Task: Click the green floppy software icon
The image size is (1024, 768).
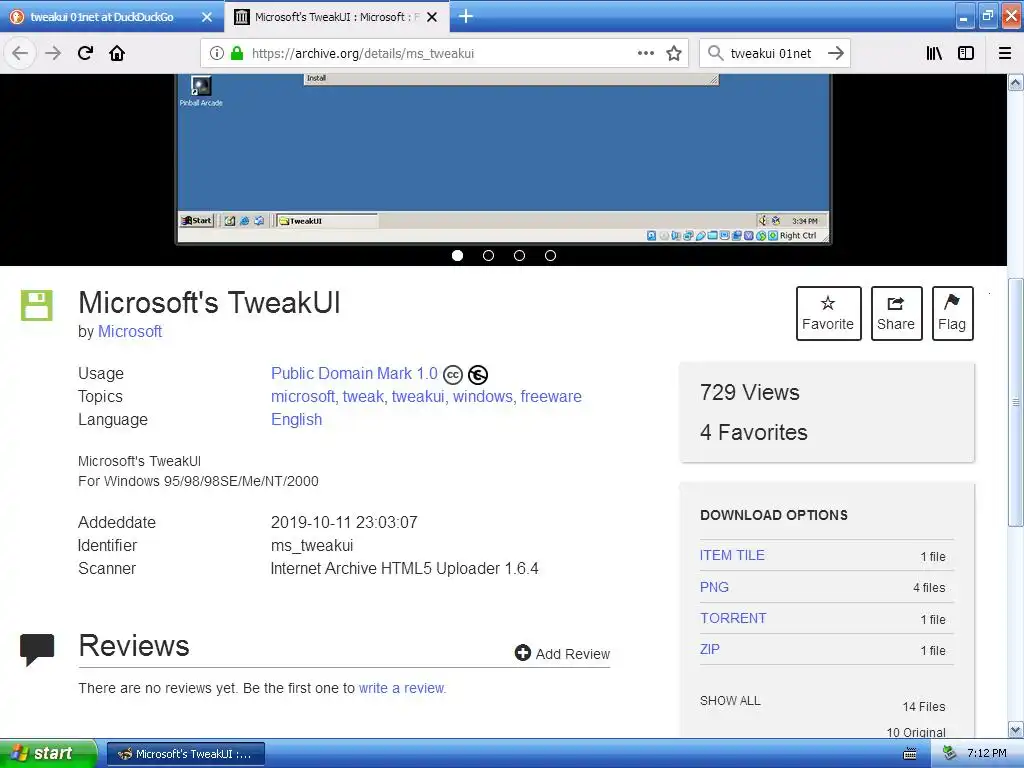Action: tap(37, 306)
